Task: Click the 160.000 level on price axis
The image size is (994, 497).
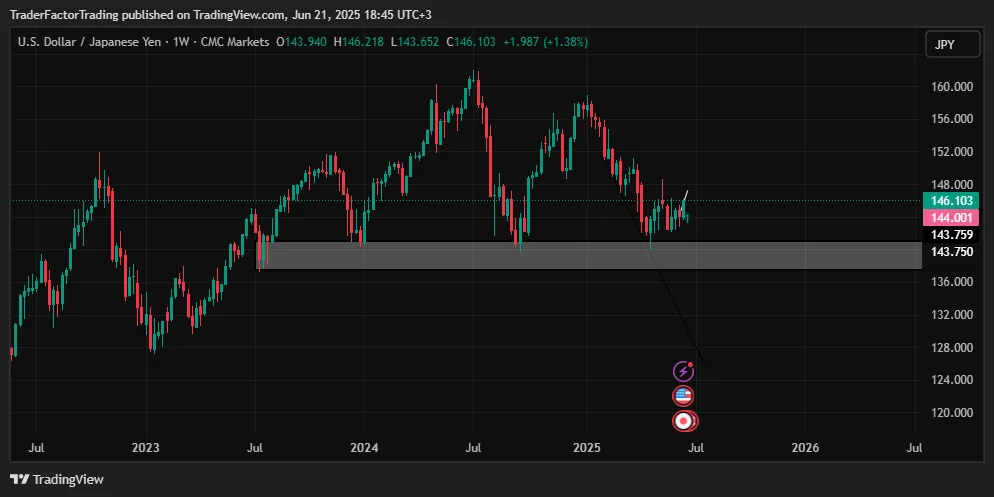Action: pyautogui.click(x=951, y=87)
